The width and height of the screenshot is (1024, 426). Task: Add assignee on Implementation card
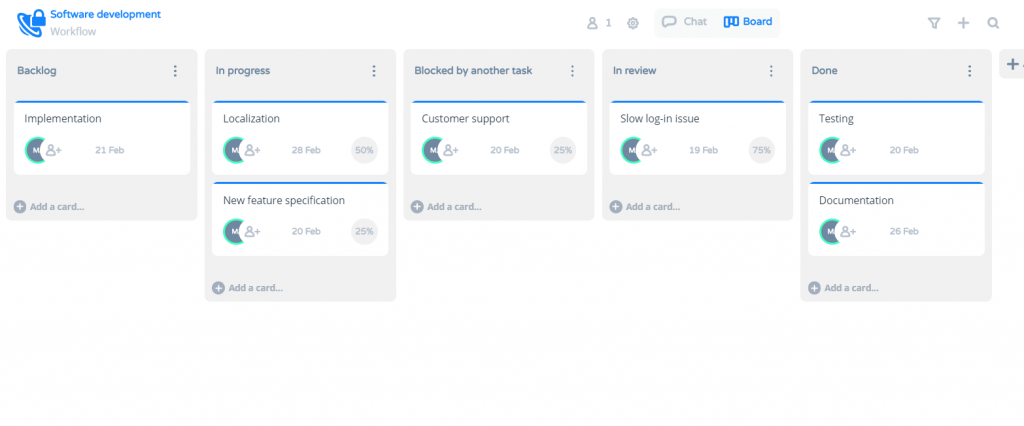54,150
